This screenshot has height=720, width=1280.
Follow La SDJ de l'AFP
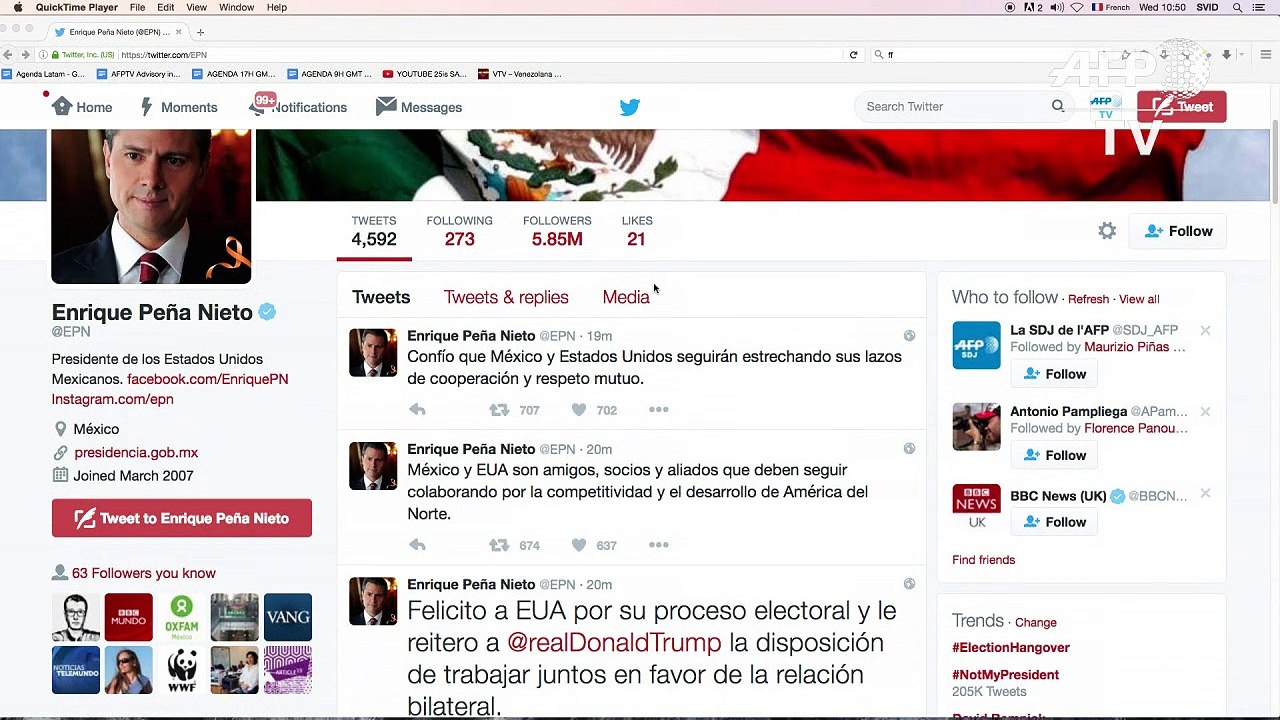1054,374
